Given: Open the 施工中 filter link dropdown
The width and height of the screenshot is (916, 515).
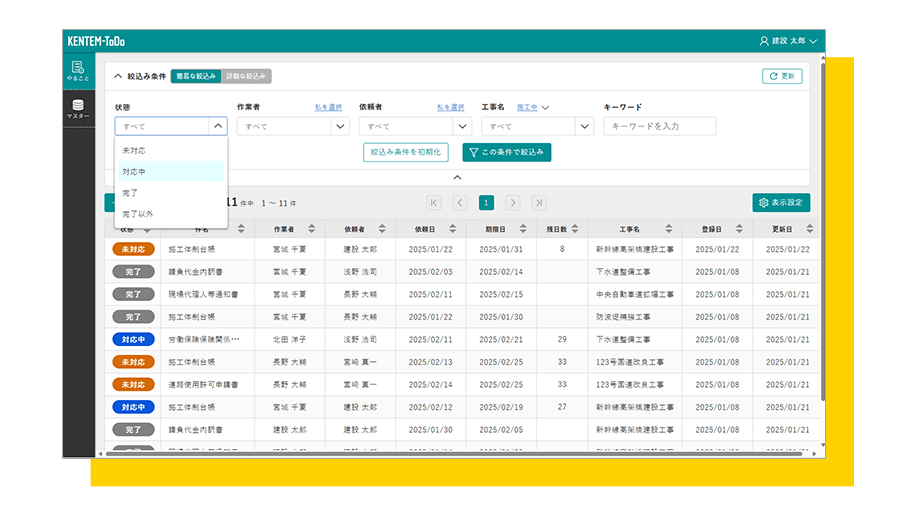Looking at the screenshot, I should pos(533,107).
